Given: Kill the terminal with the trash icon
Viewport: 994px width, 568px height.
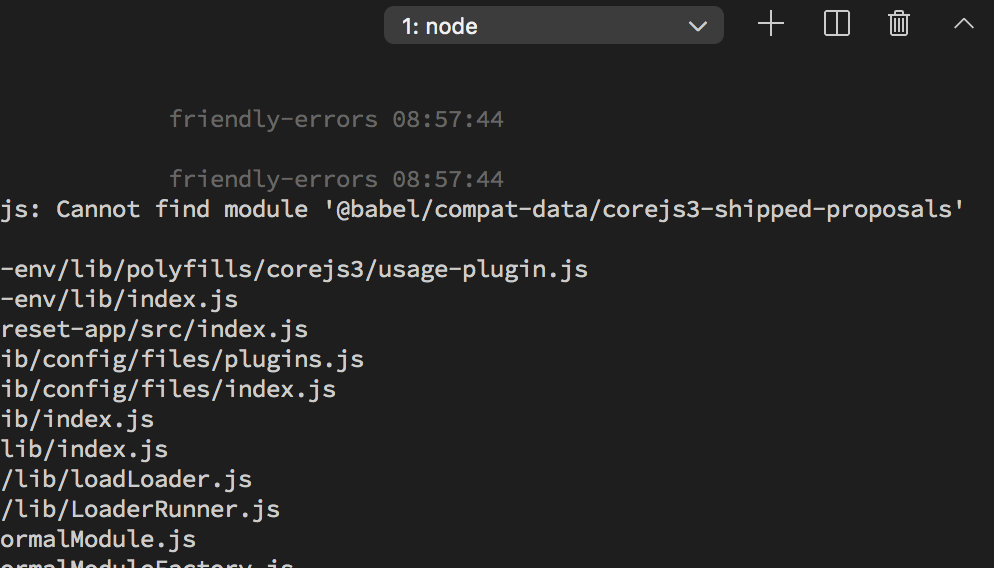Looking at the screenshot, I should (x=898, y=24).
